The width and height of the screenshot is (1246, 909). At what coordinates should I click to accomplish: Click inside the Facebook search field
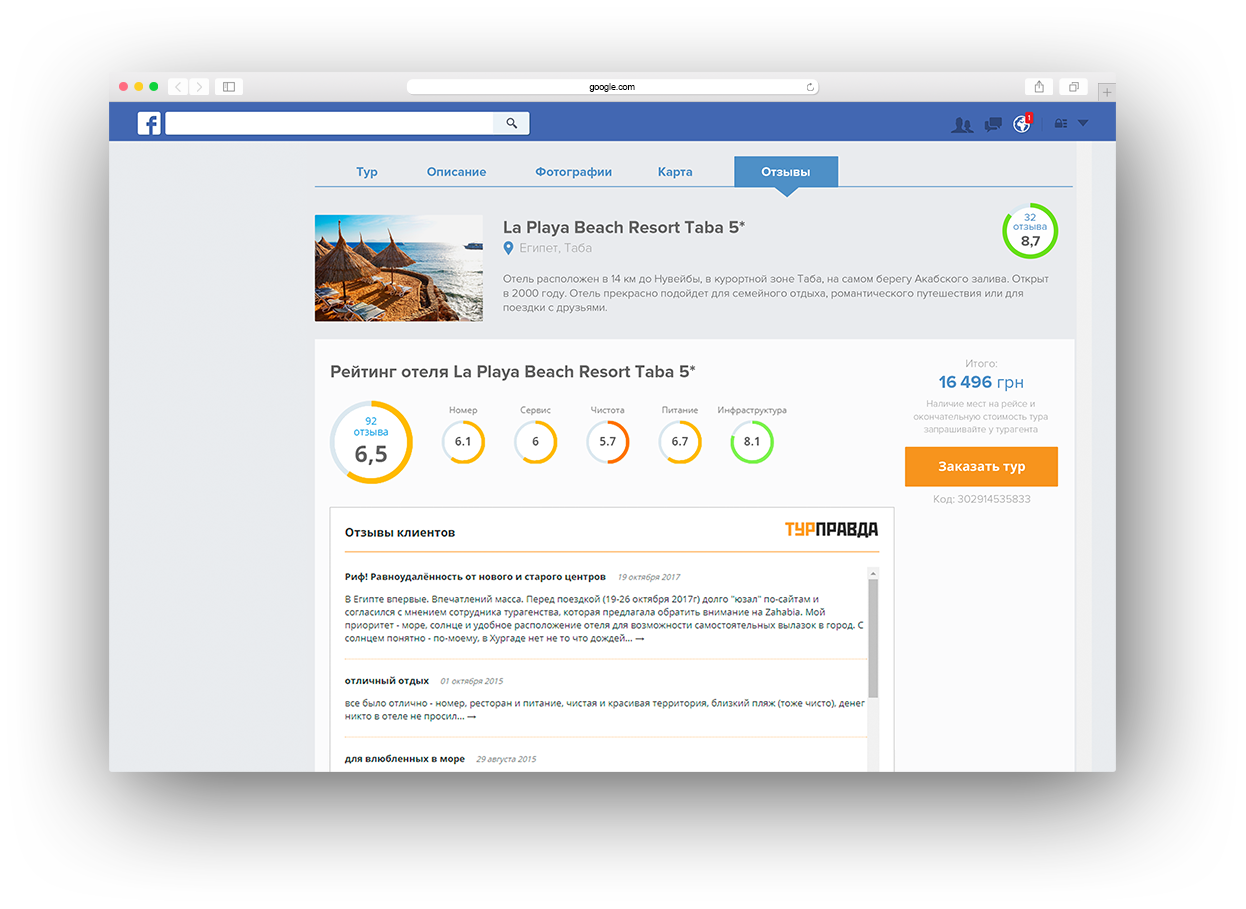click(x=329, y=123)
